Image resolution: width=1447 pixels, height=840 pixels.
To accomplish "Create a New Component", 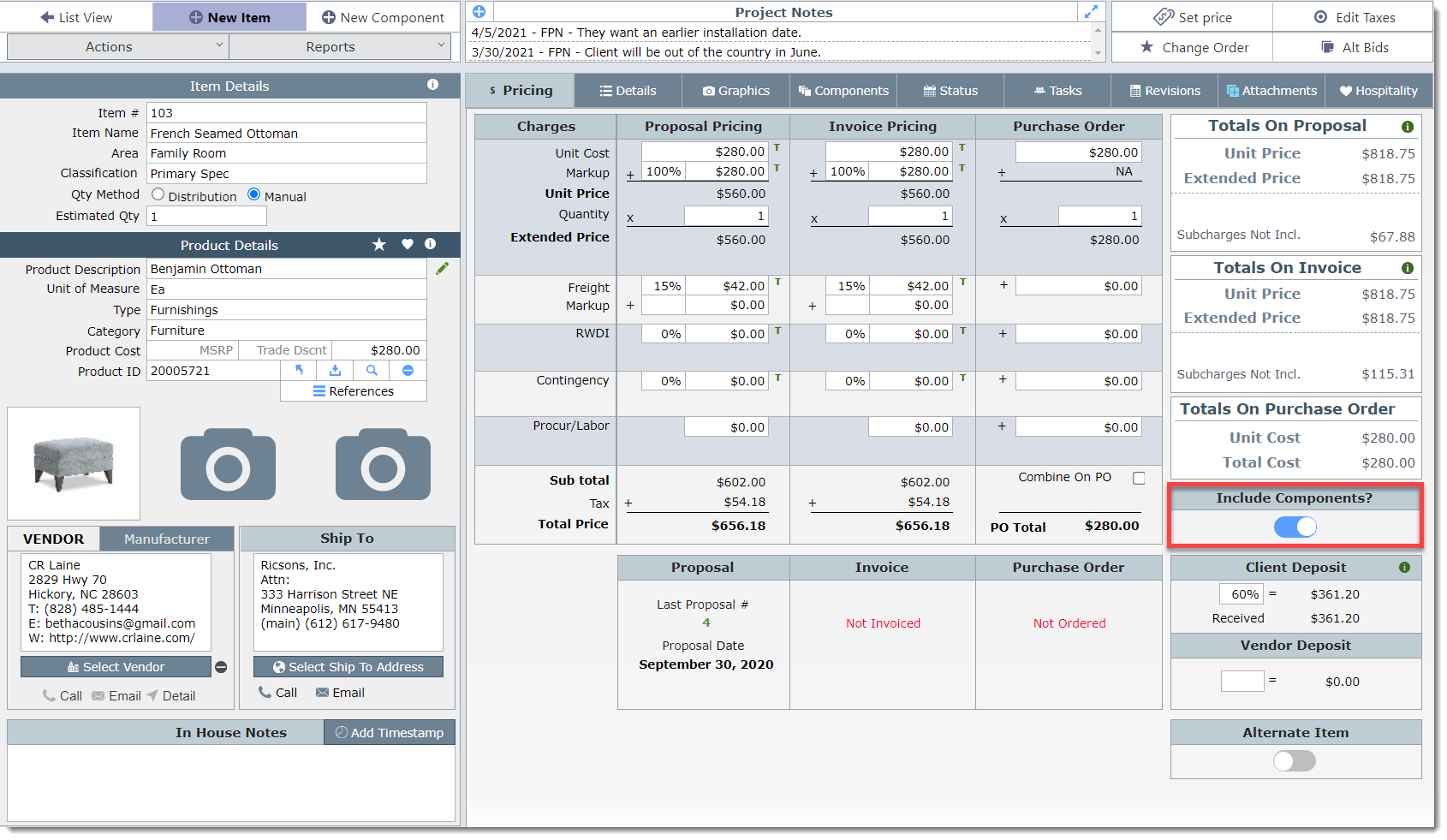I will (x=383, y=17).
